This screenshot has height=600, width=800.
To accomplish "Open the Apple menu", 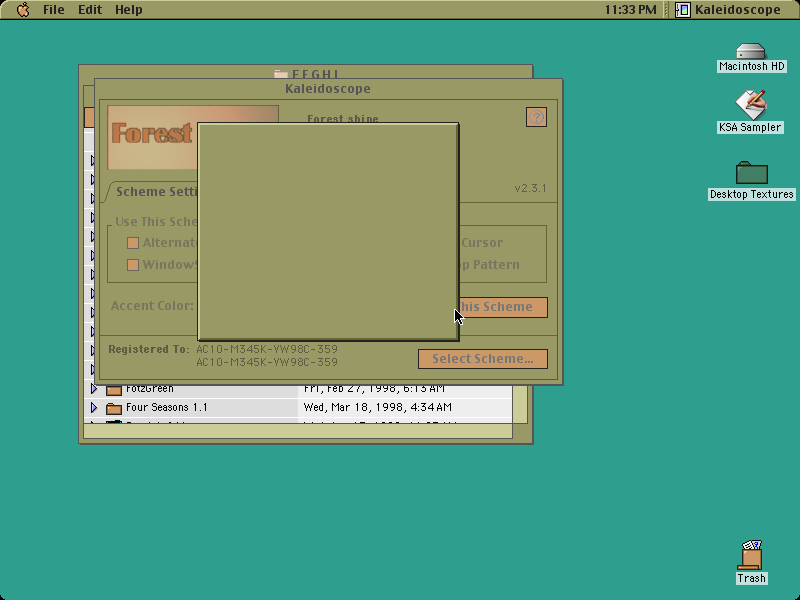I will [23, 10].
